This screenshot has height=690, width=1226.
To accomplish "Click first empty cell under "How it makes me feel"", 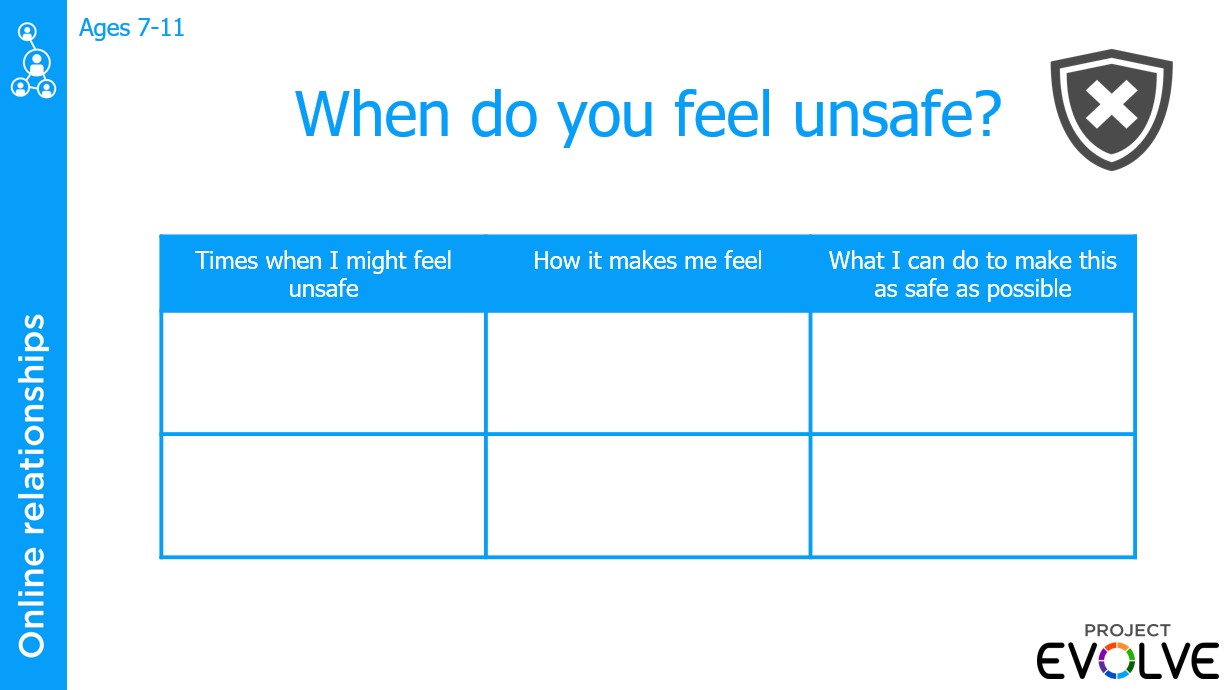I will click(x=647, y=372).
